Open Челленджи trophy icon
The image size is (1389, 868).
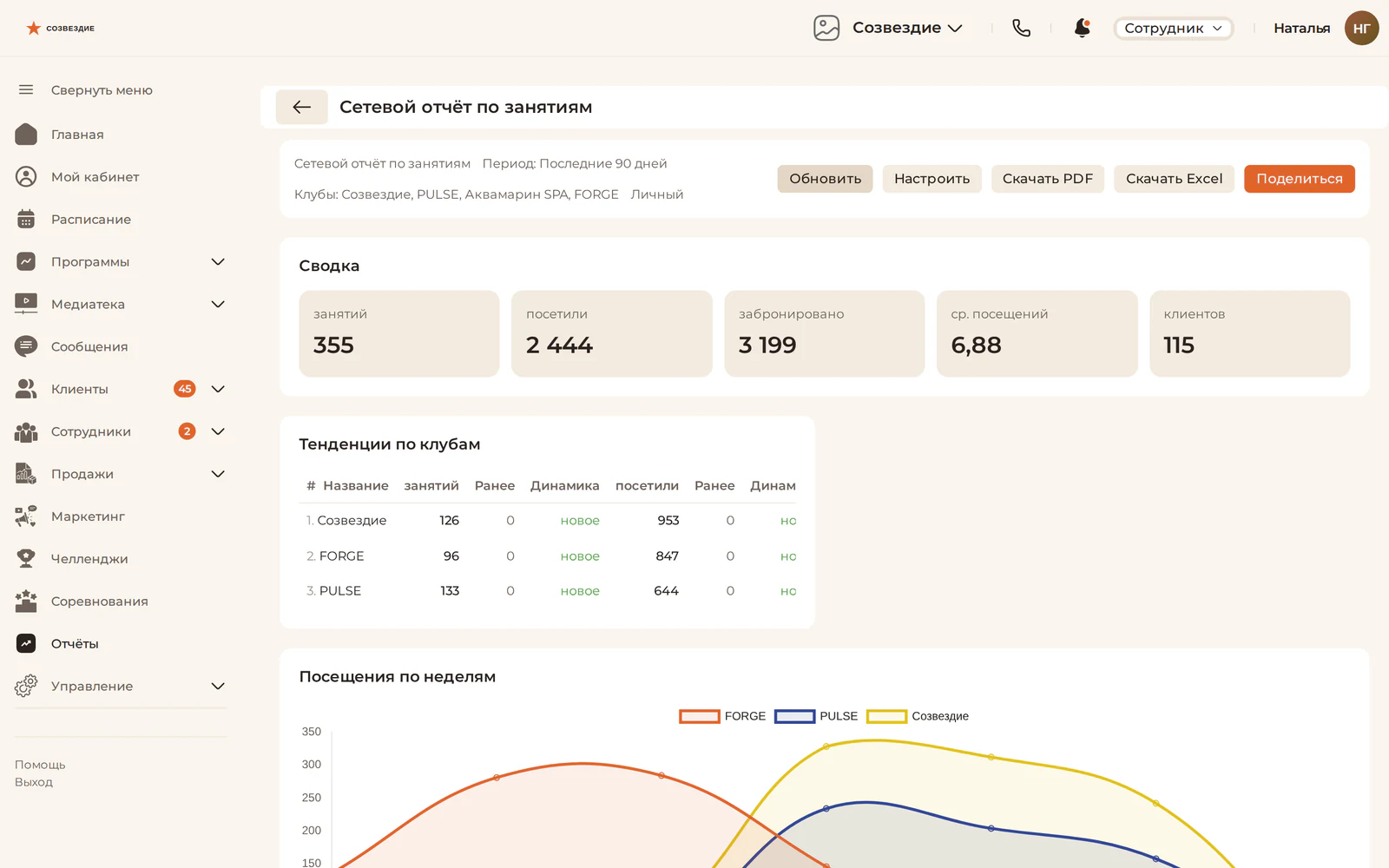point(26,558)
